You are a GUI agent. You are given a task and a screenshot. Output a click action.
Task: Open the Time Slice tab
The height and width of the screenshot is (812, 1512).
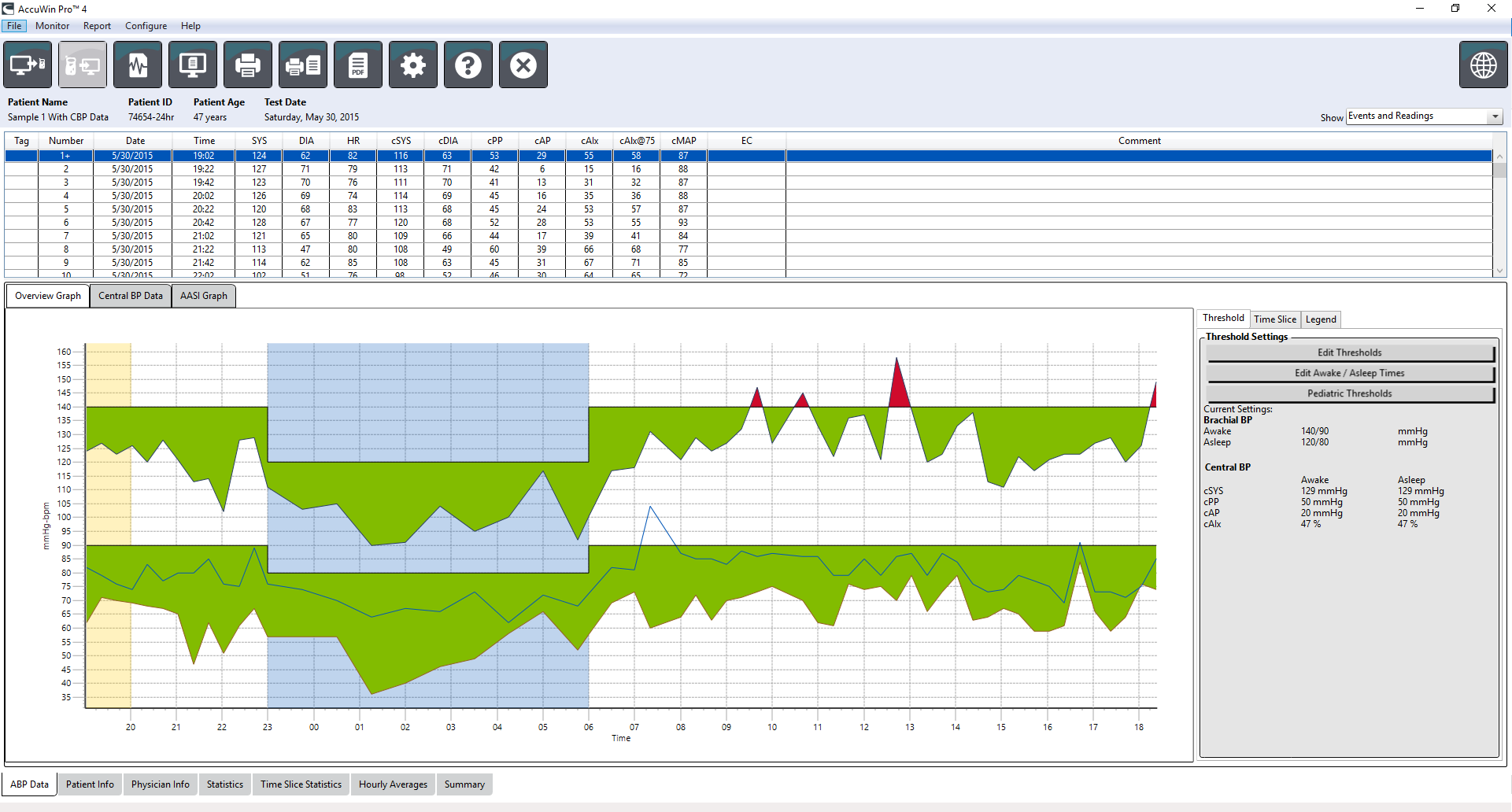tap(1275, 319)
